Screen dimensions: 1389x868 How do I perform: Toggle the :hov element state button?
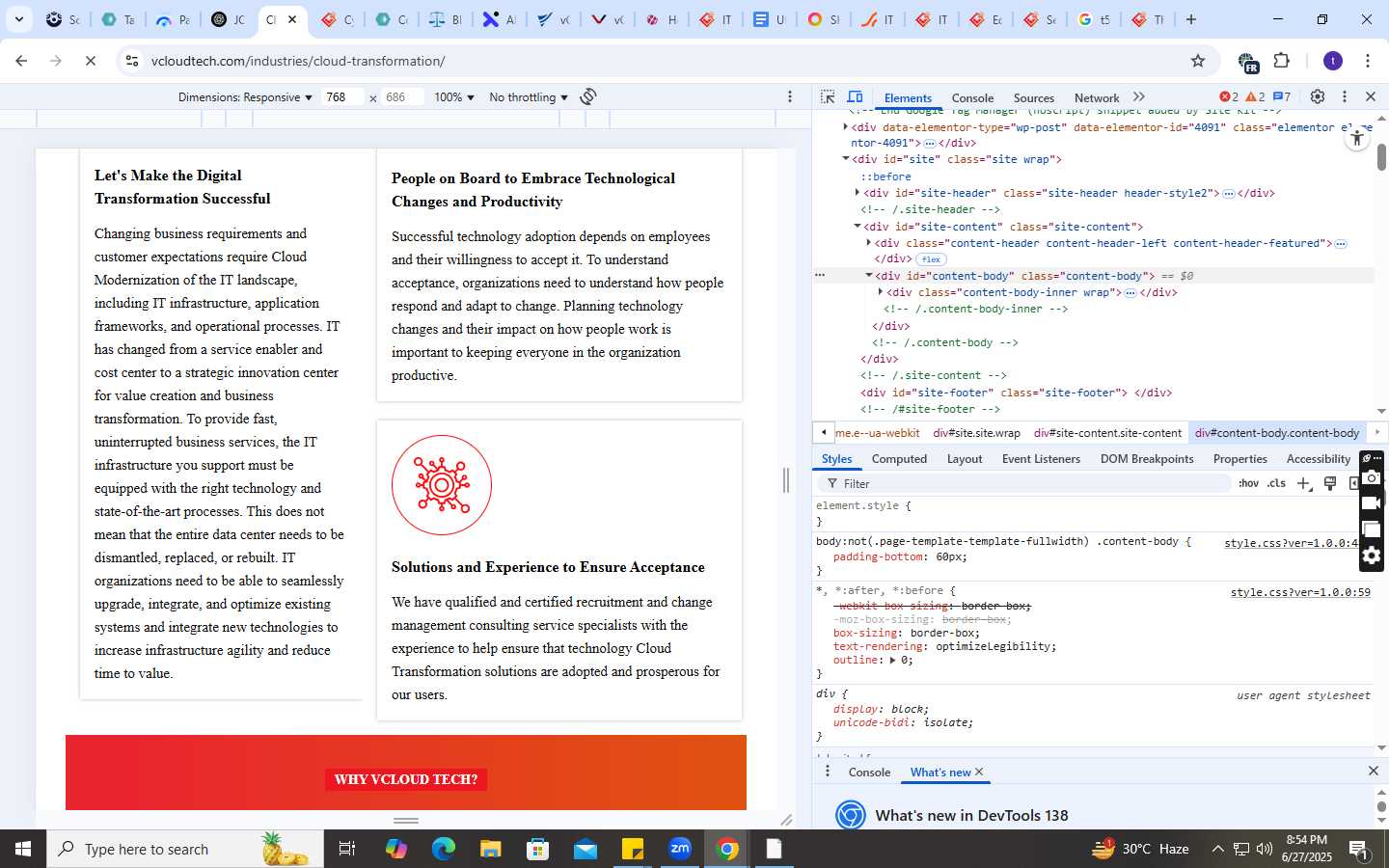1248,483
